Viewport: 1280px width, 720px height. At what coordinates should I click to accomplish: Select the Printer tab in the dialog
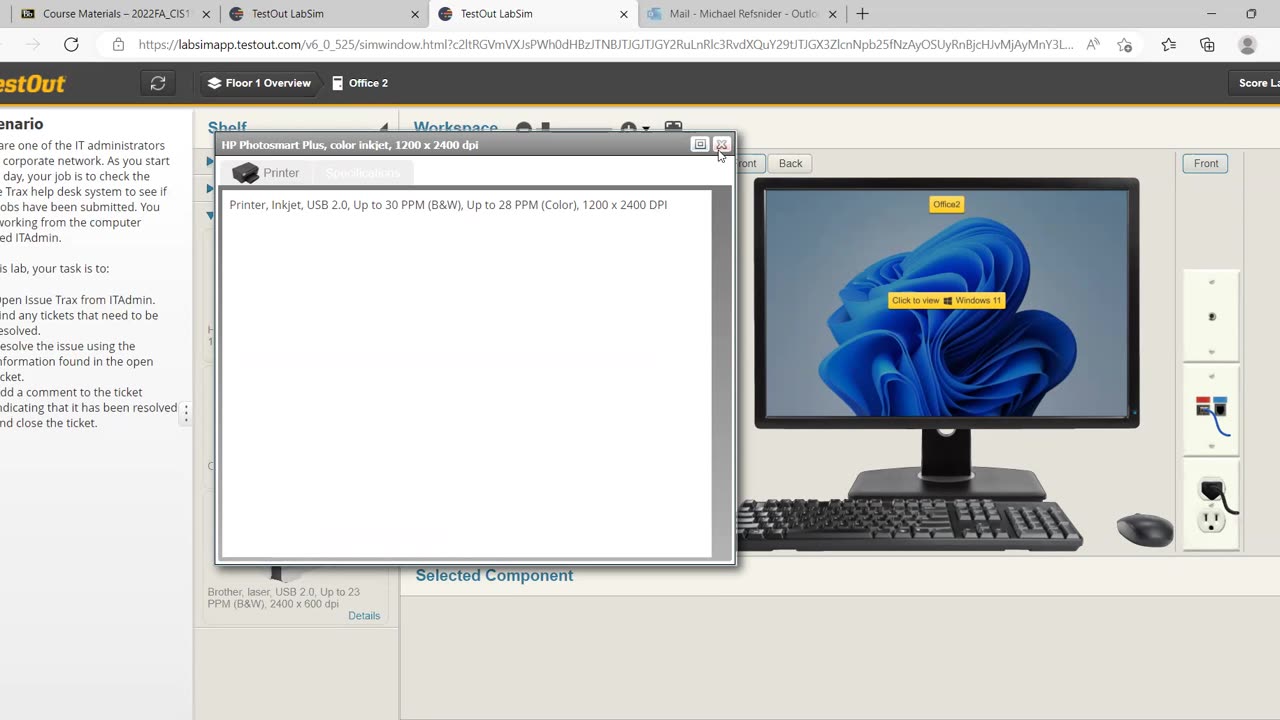coord(267,173)
